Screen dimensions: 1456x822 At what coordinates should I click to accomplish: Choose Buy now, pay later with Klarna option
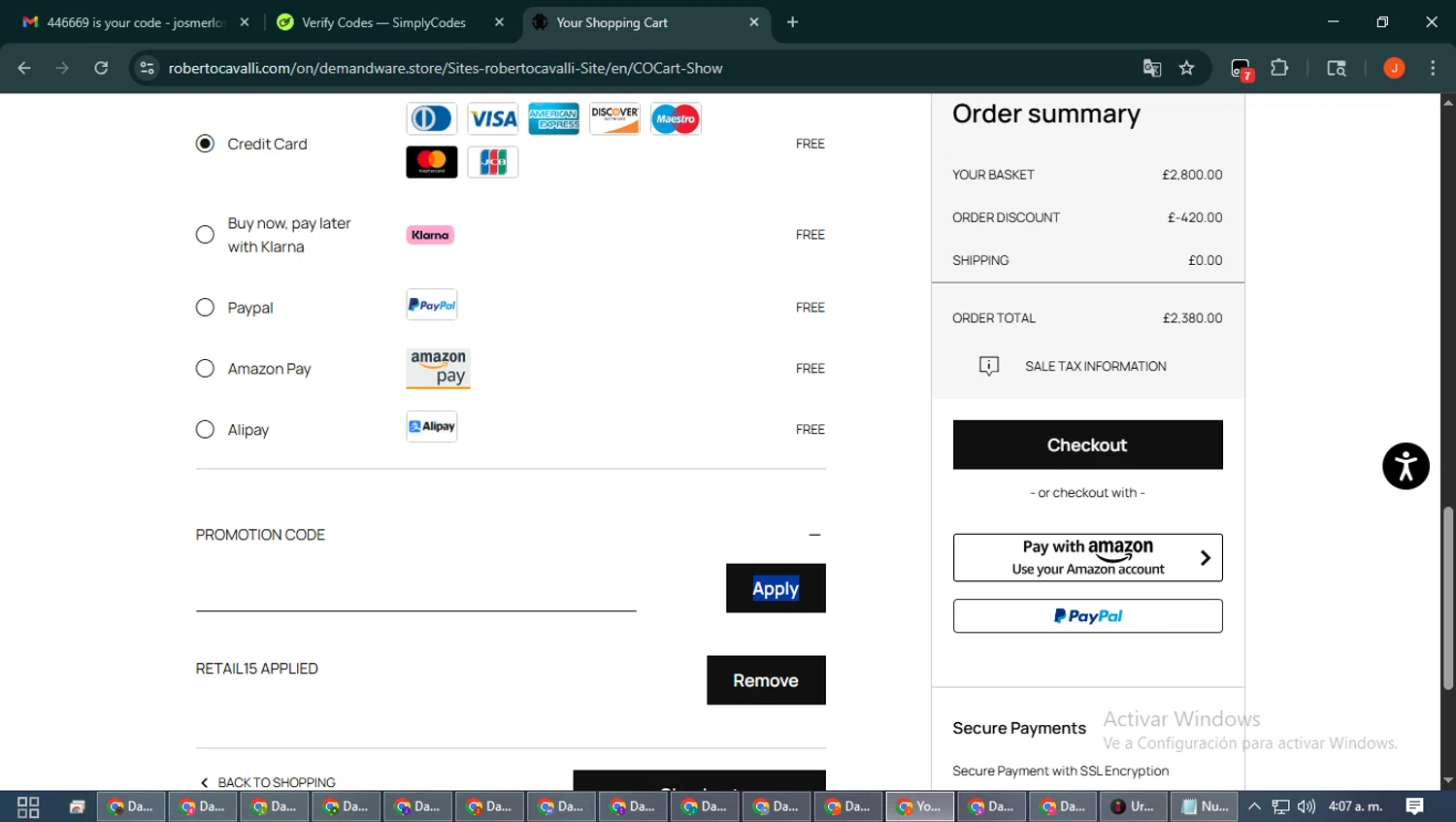[205, 235]
